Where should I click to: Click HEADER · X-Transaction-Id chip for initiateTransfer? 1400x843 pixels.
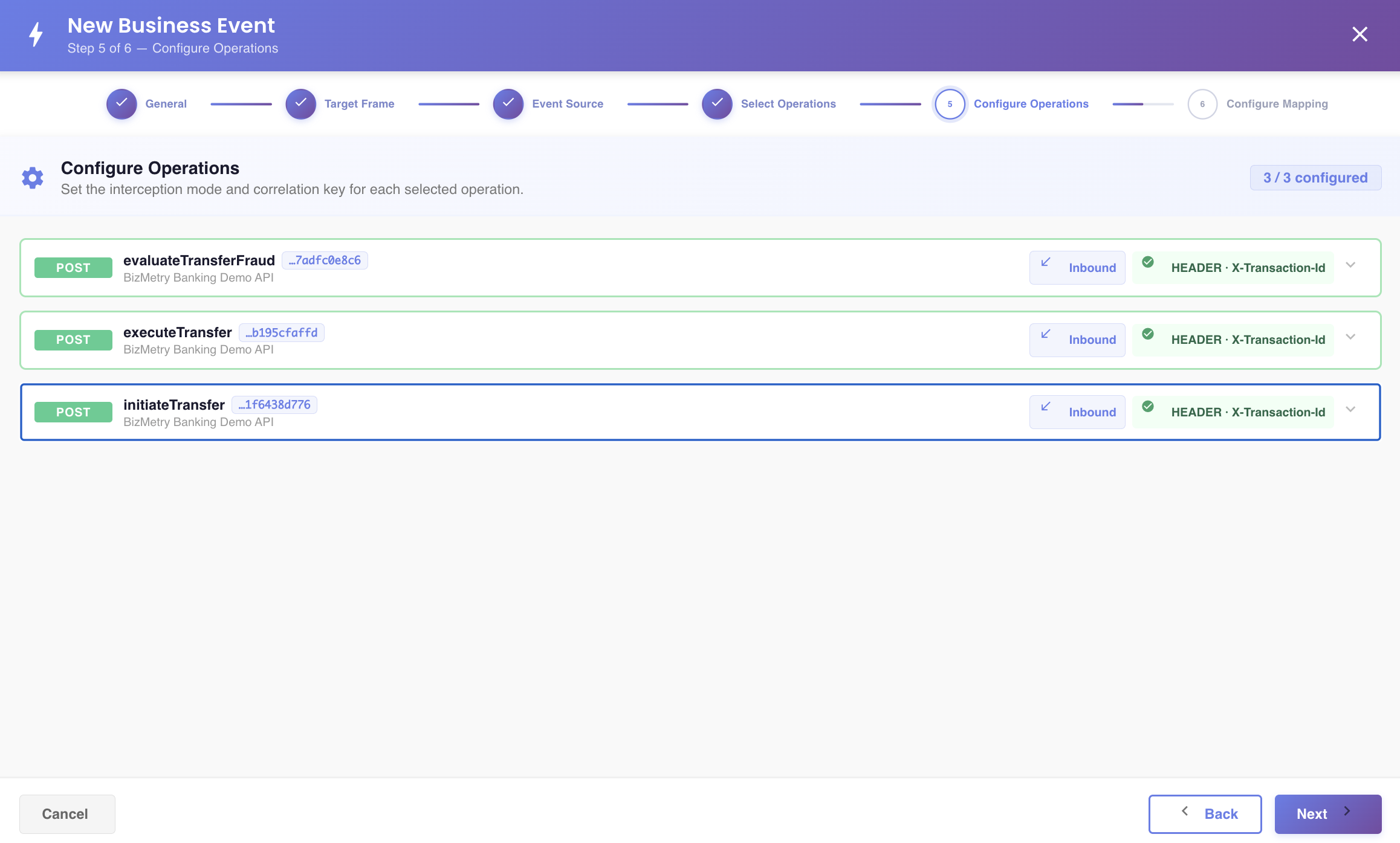tap(1233, 412)
